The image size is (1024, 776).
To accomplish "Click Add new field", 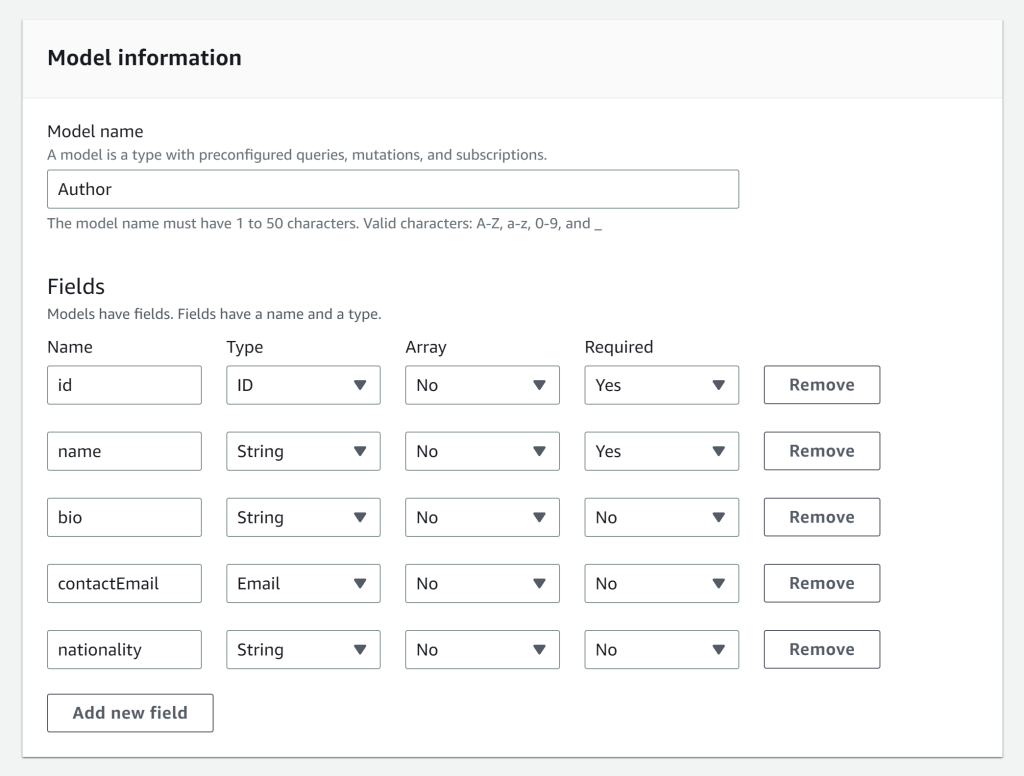I will click(x=129, y=713).
